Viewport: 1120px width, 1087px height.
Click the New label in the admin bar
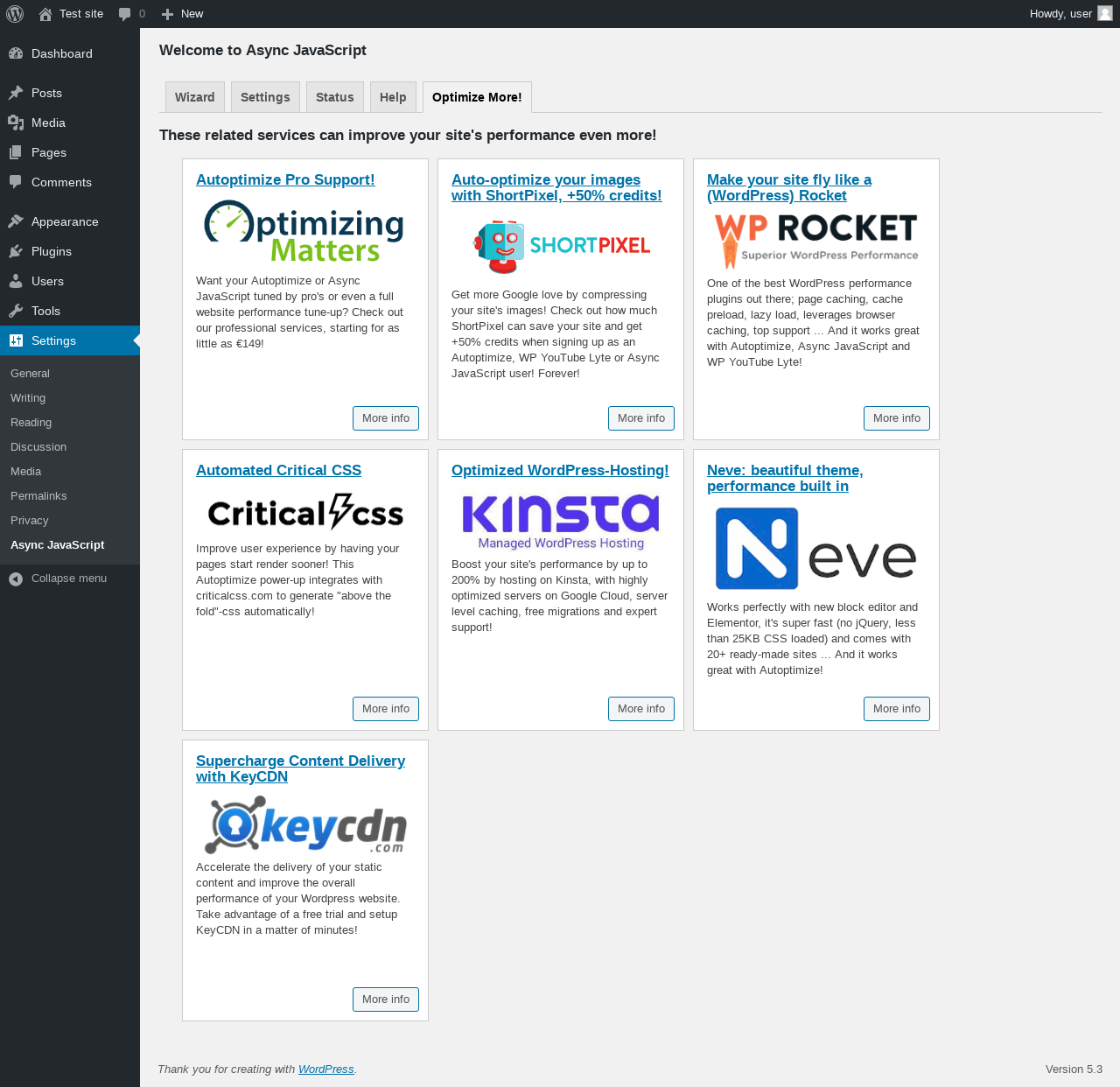coord(192,14)
